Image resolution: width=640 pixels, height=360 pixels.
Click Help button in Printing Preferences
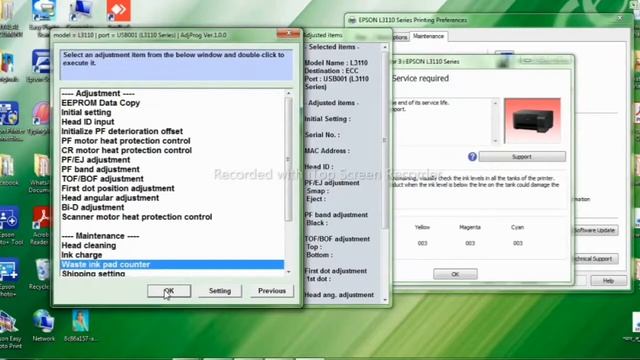[609, 281]
